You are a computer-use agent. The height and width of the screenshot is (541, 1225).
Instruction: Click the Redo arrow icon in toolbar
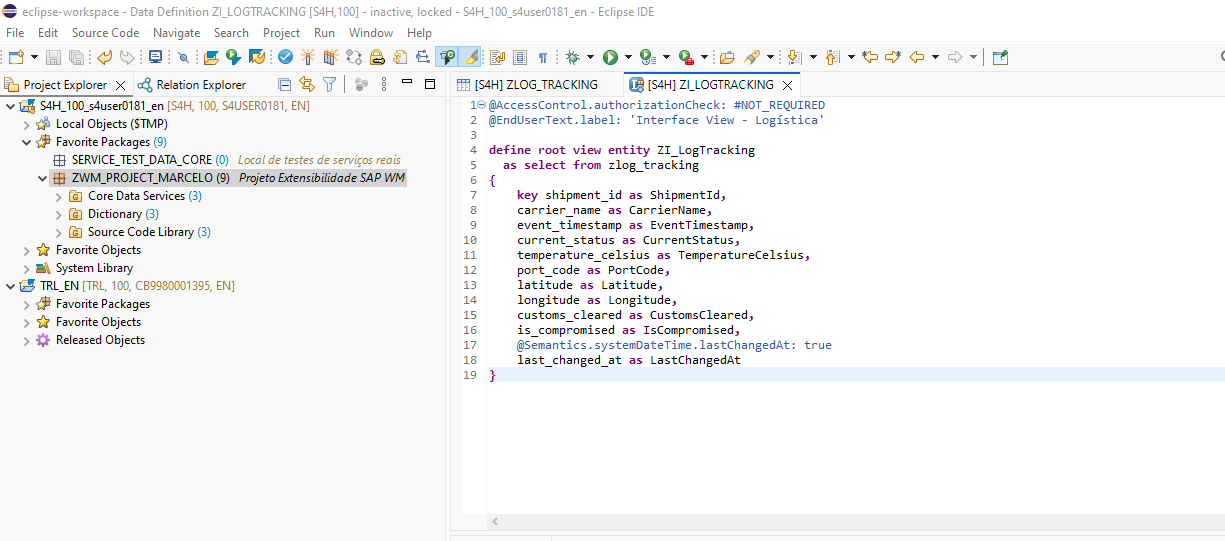coord(127,57)
